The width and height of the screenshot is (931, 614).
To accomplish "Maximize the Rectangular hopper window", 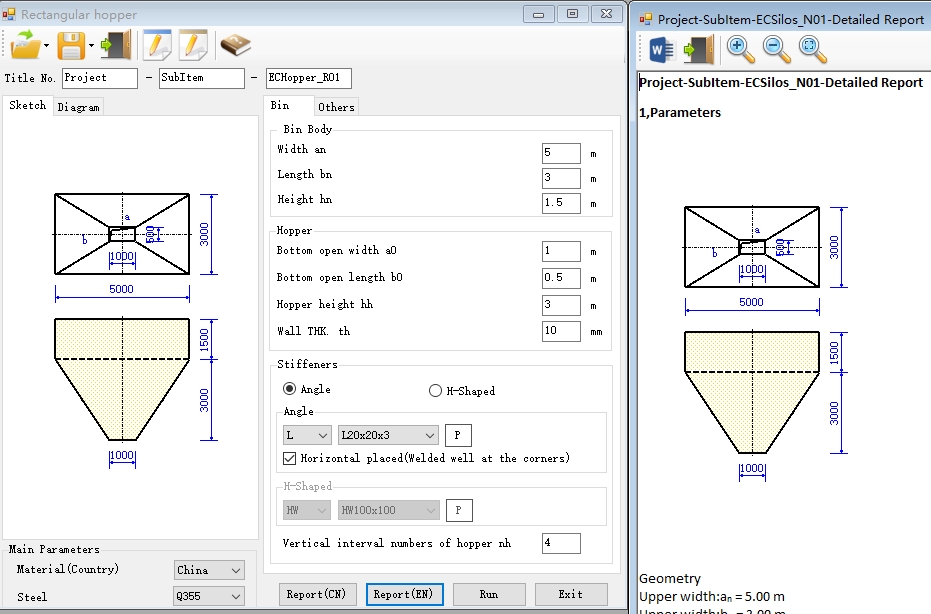I will [x=572, y=14].
